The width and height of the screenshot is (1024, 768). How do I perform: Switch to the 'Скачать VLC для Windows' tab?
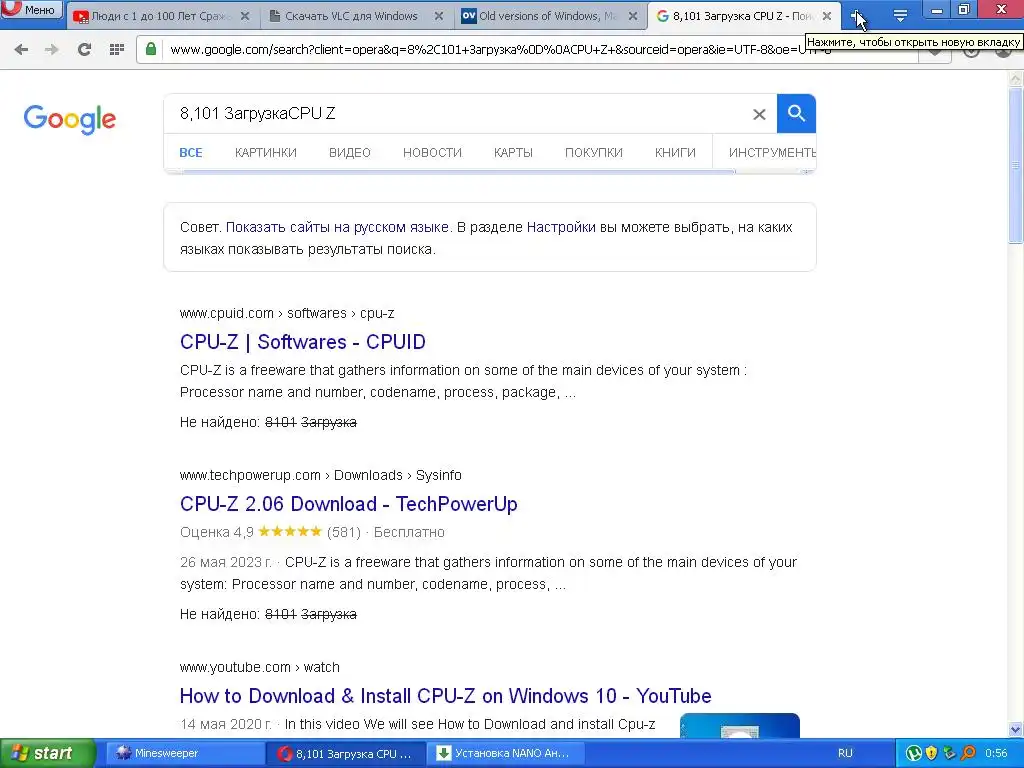click(351, 16)
